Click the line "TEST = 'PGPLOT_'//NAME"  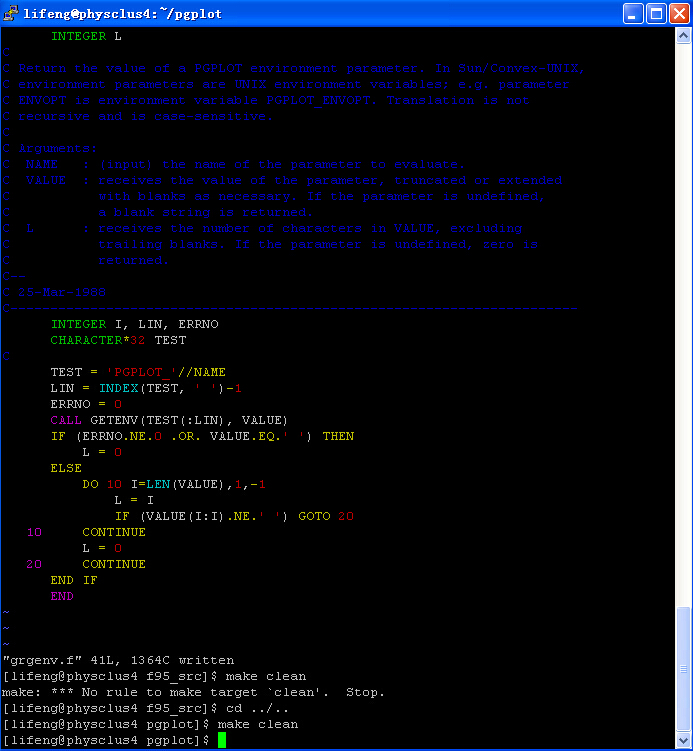(138, 372)
